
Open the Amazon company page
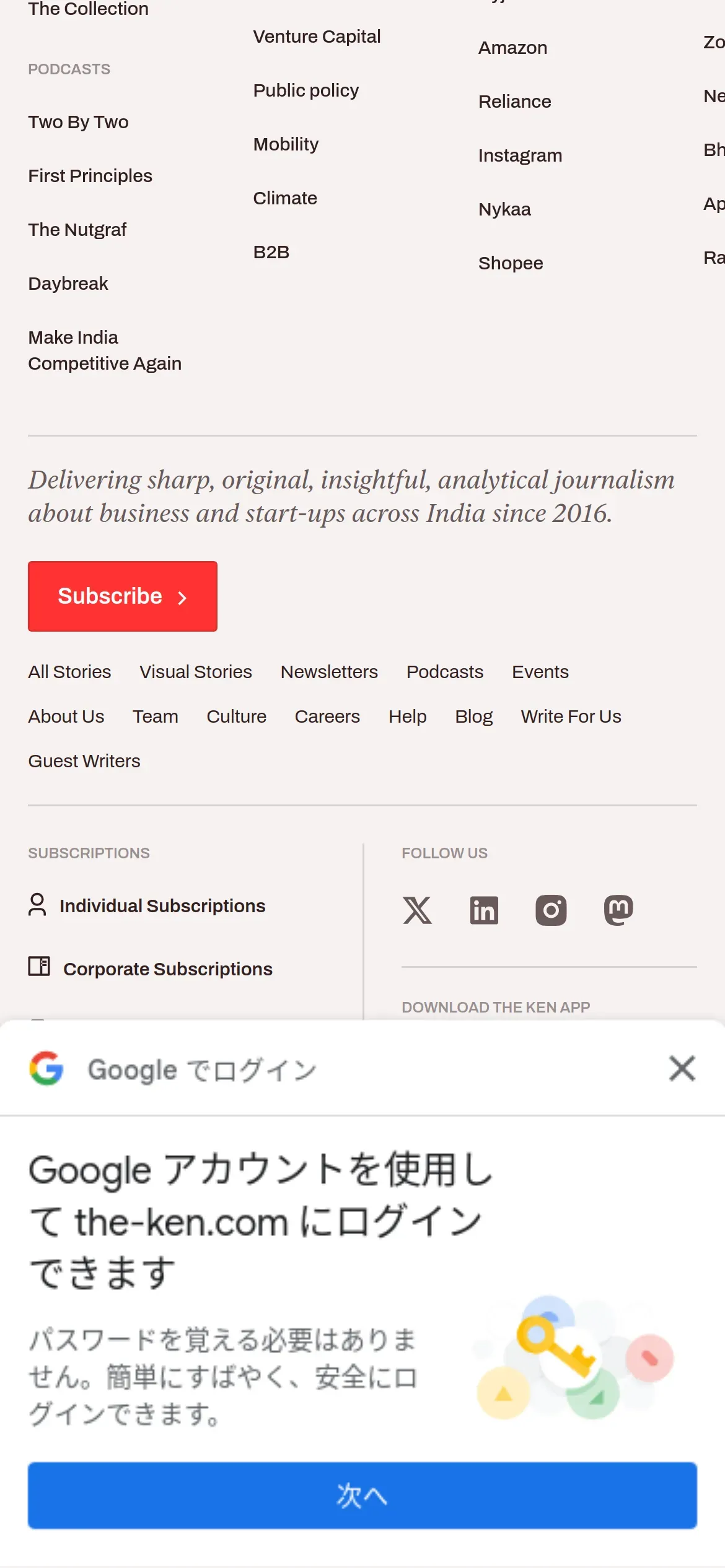[x=513, y=48]
